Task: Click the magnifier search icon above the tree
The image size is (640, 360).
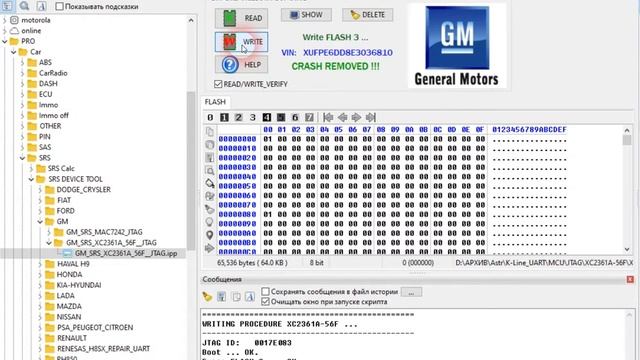Action: (24, 6)
